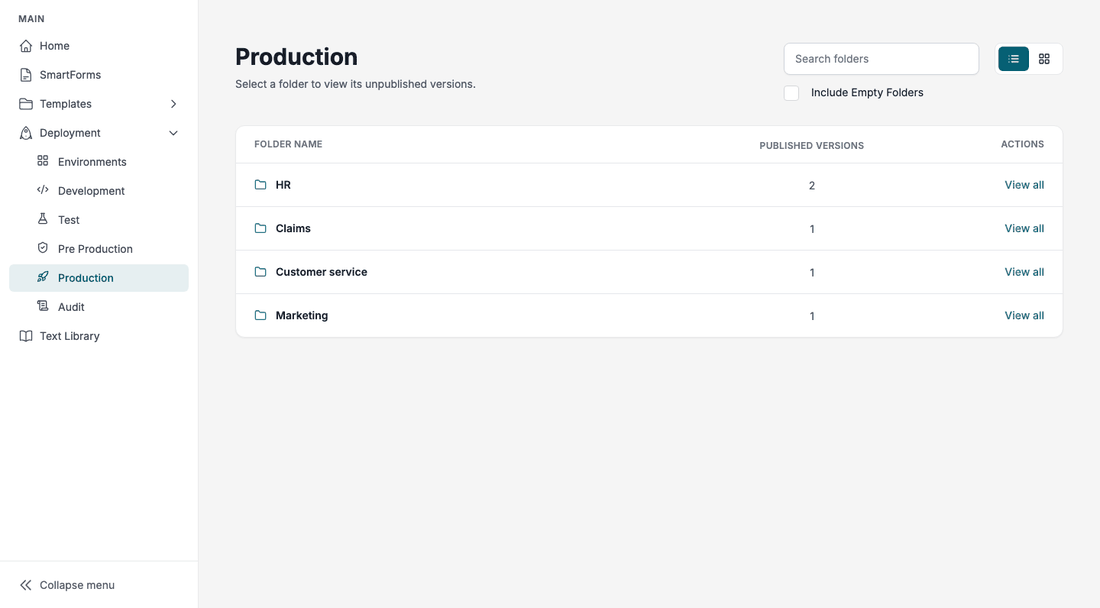The image size is (1100, 608).
Task: Click View all for Customer service
Action: point(1024,272)
